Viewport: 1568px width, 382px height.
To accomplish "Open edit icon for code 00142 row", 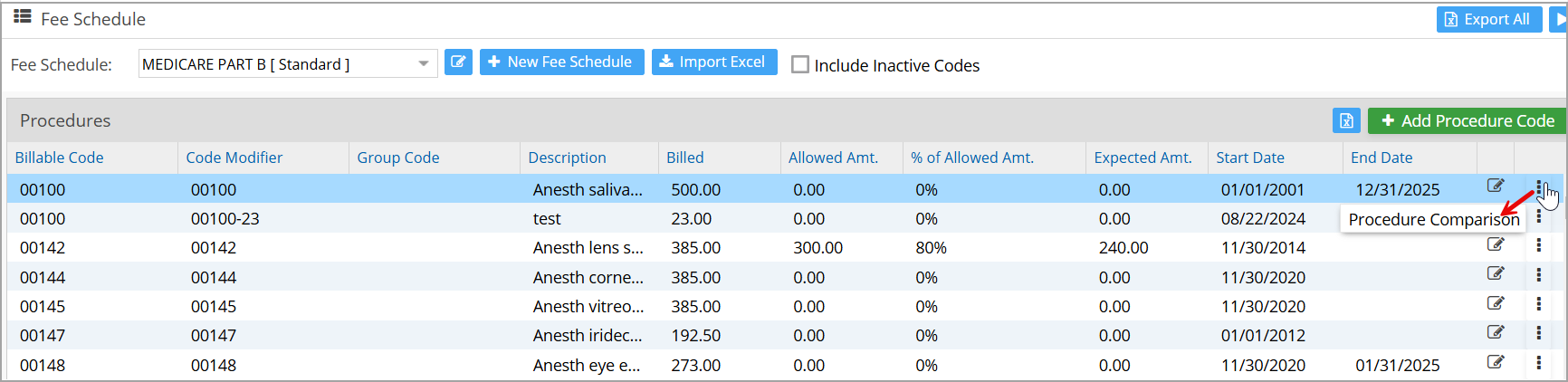I will click(x=1496, y=245).
